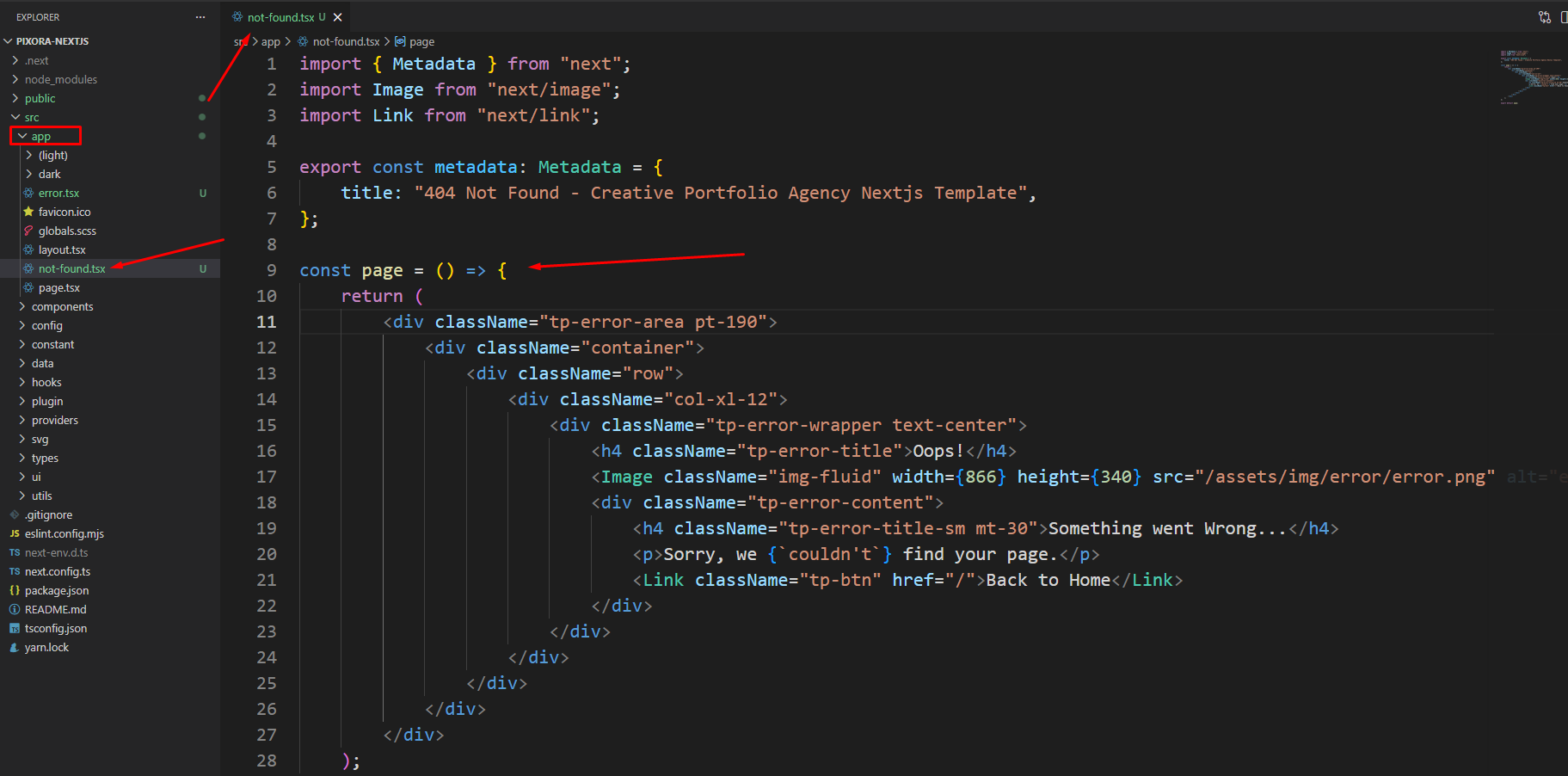The width and height of the screenshot is (1568, 776).
Task: Open next-env.d.ts TS icon file
Action: click(x=15, y=552)
